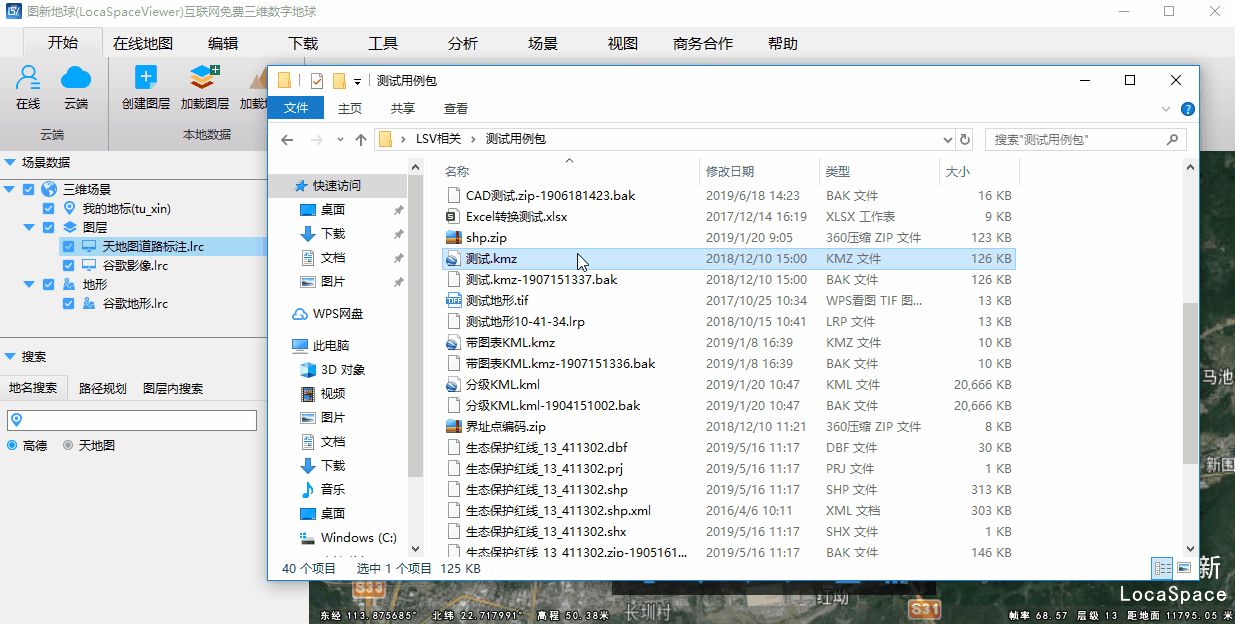Viewport: 1235px width, 624px height.
Task: Sort files by 修改日期 column header
Action: click(730, 172)
